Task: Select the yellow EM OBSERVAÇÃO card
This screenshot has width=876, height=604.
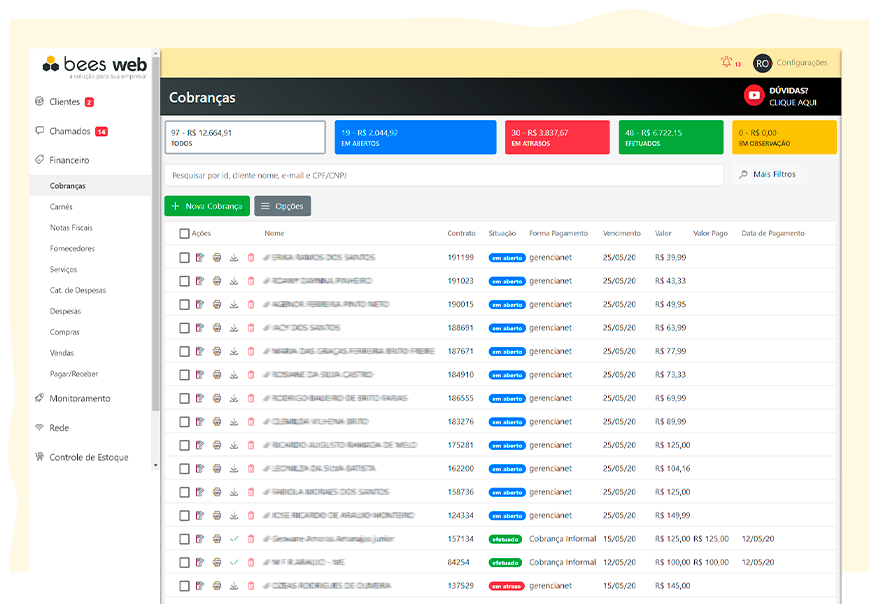Action: (784, 137)
